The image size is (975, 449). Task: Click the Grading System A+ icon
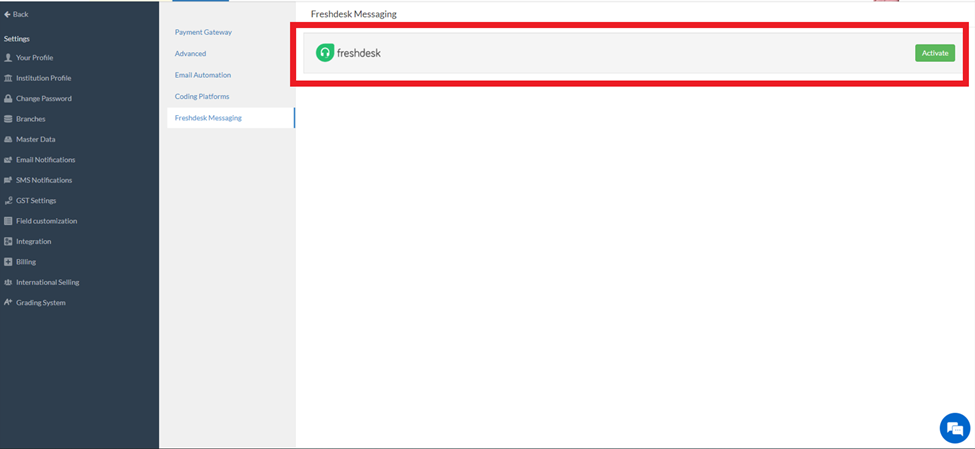point(8,303)
